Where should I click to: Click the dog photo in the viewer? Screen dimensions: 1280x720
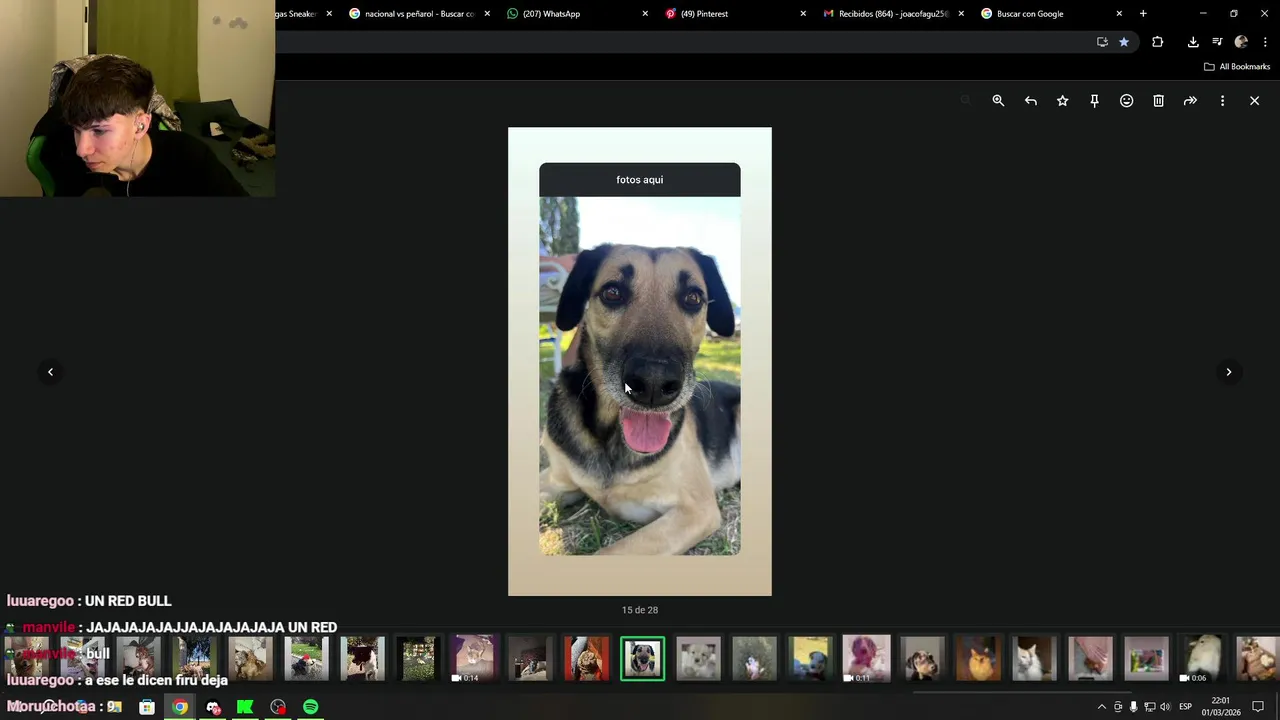640,361
